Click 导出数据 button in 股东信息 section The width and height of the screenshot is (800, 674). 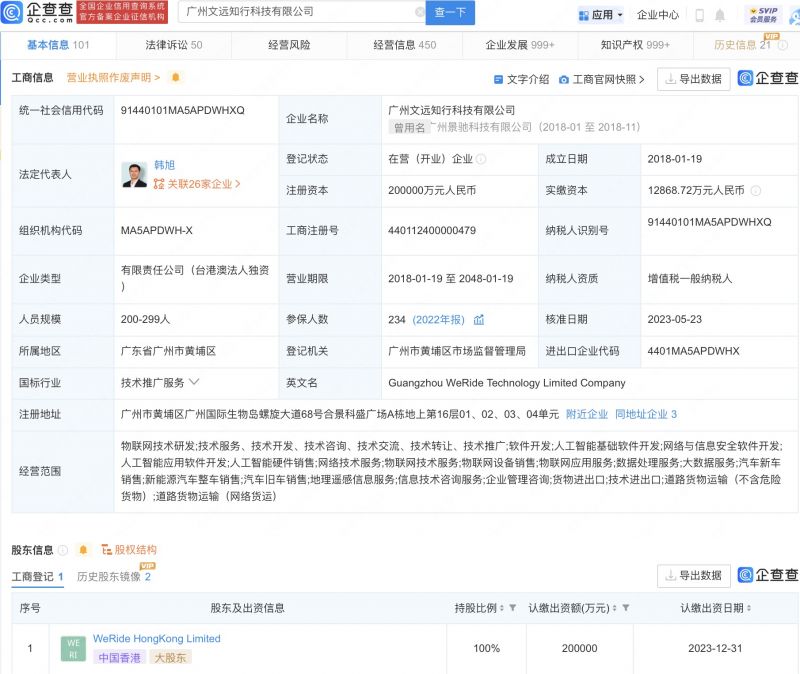click(694, 576)
